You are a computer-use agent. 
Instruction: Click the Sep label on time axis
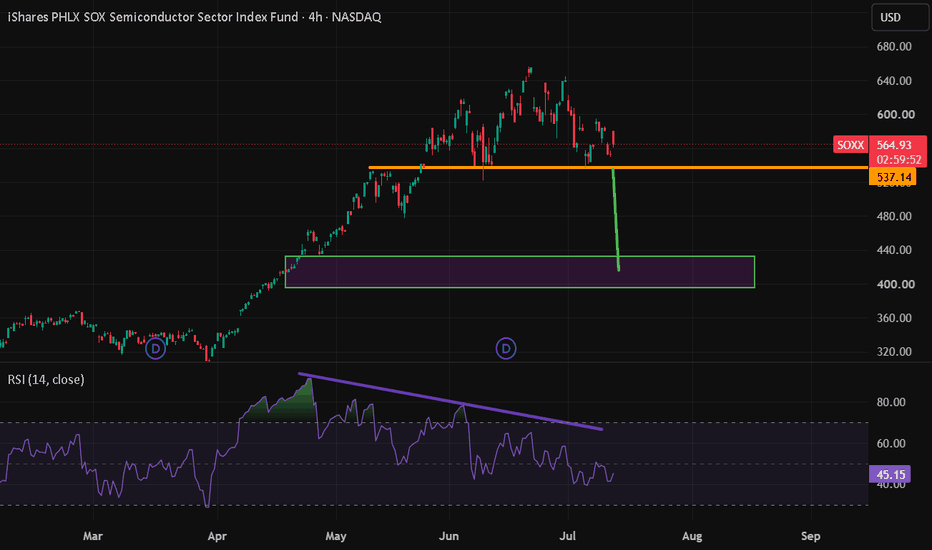810,536
